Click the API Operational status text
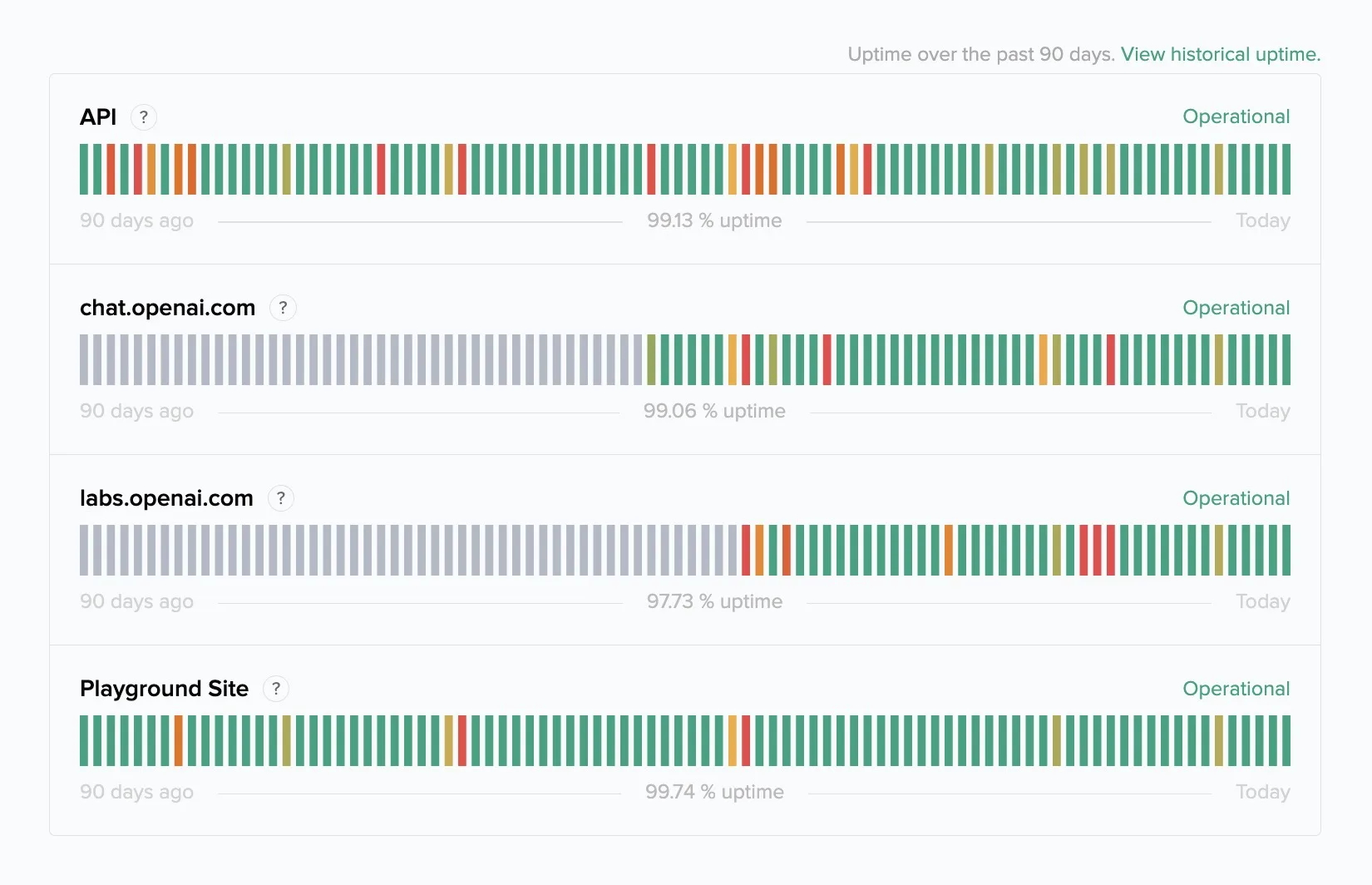The height and width of the screenshot is (885, 1372). point(1236,116)
